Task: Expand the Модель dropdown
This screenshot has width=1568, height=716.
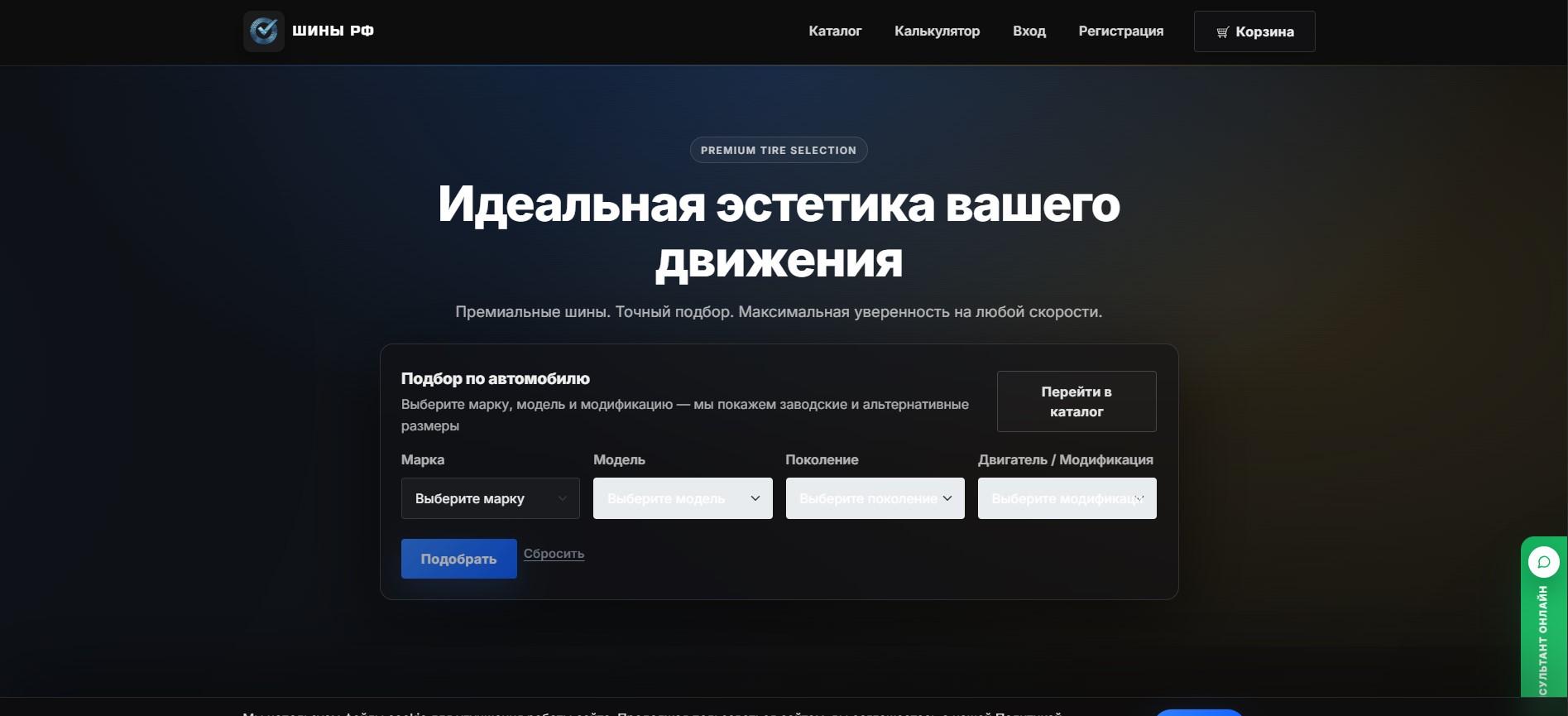Action: click(x=683, y=498)
